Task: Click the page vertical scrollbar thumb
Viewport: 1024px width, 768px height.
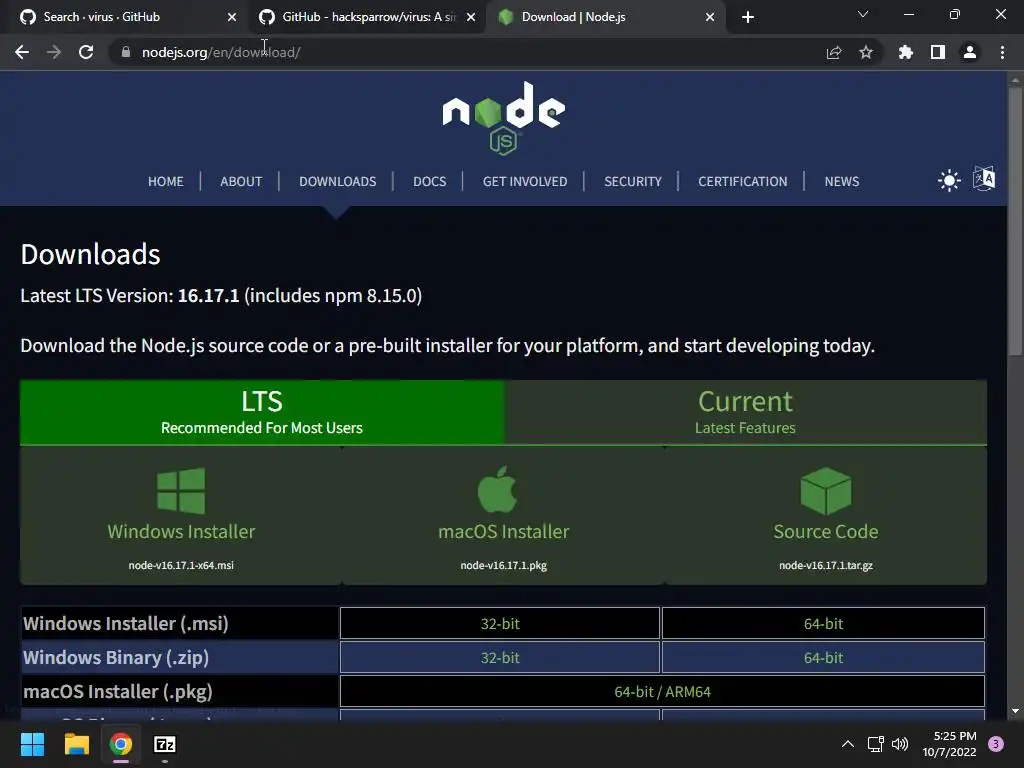Action: tap(1015, 221)
